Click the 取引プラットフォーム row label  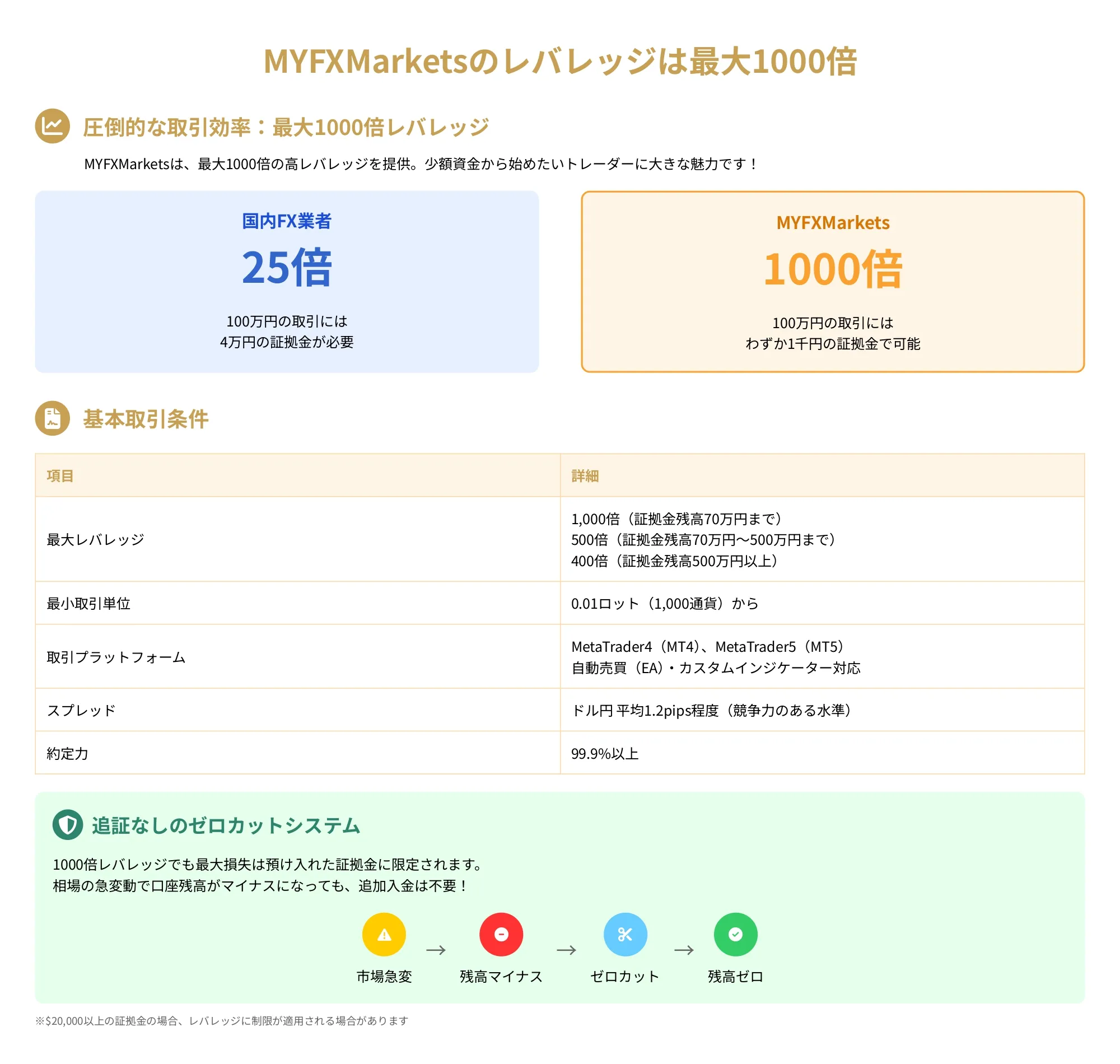(x=116, y=657)
